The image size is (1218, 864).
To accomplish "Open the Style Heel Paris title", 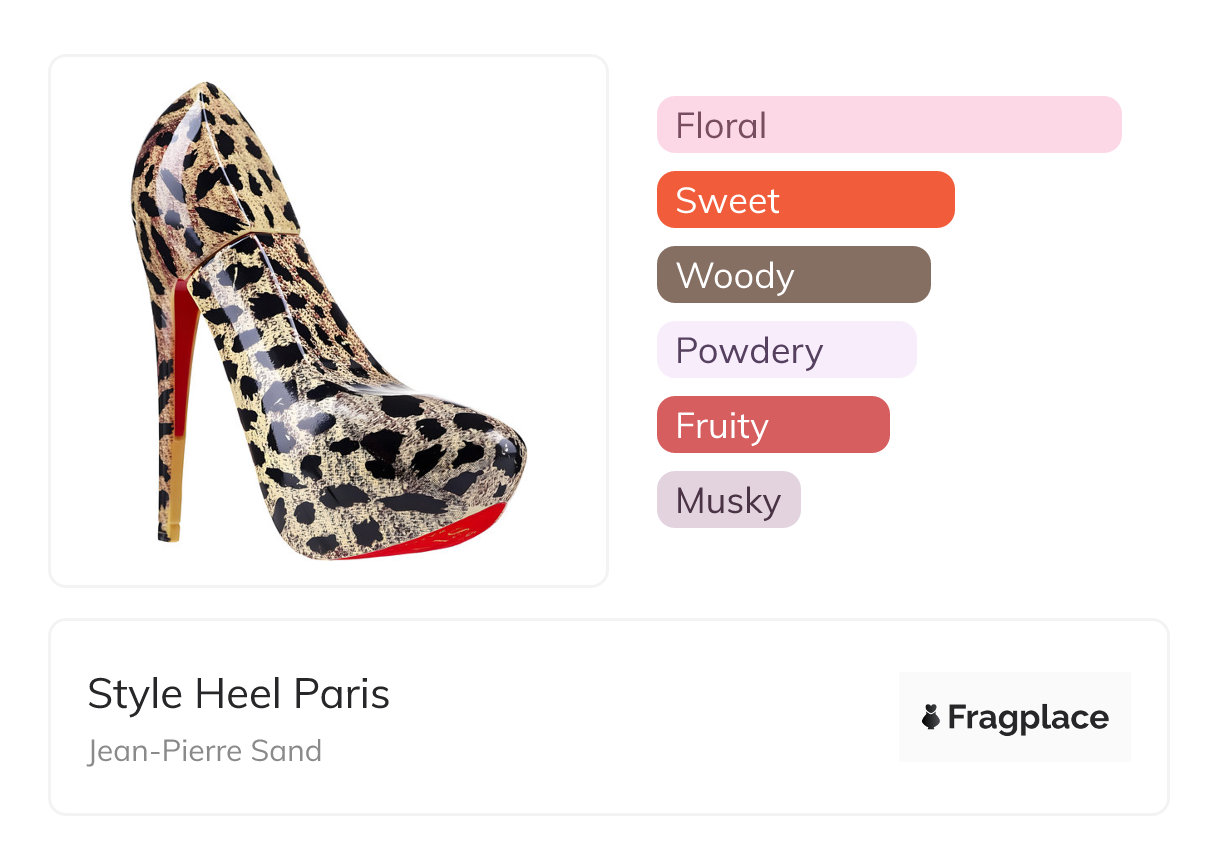I will 238,694.
